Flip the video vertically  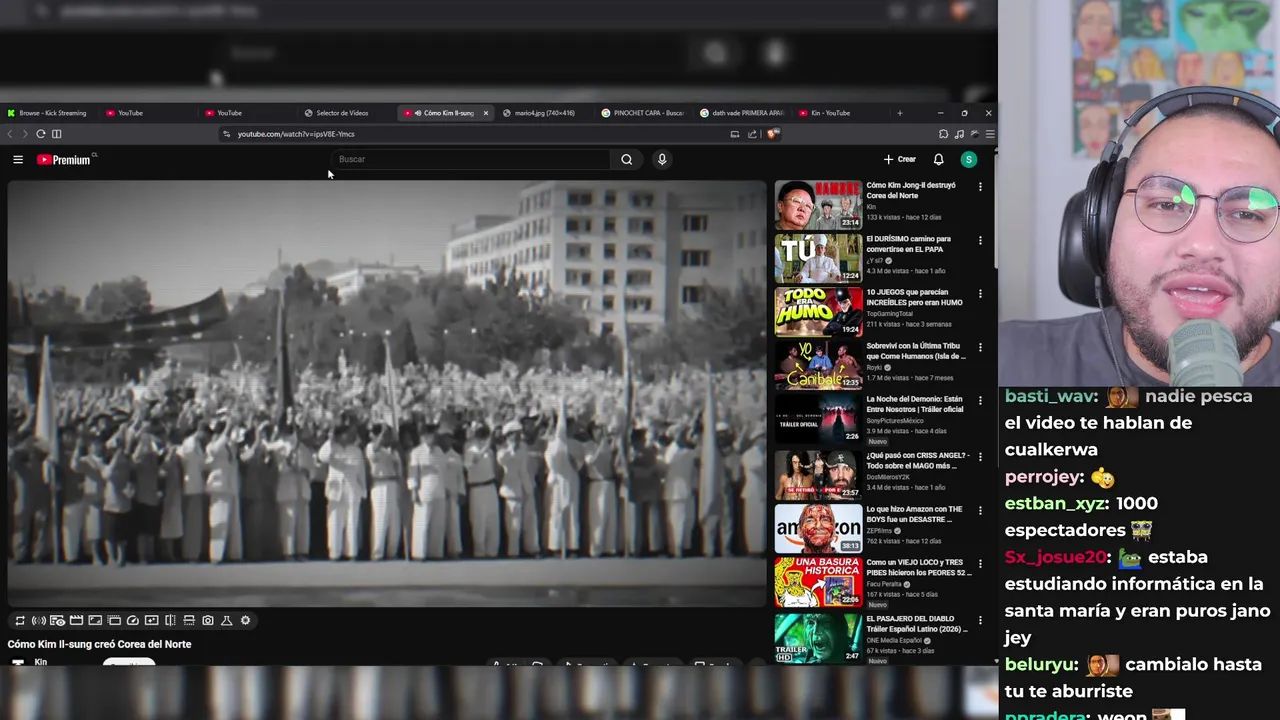189,620
